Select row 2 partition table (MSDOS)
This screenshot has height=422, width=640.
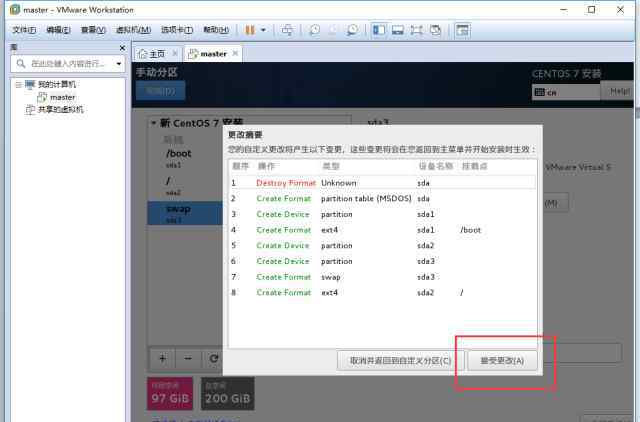coord(382,199)
